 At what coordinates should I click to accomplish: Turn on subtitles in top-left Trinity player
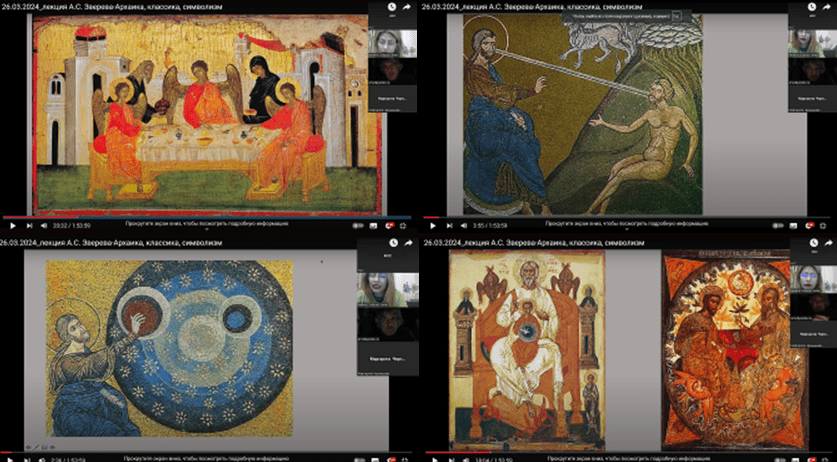click(x=374, y=226)
